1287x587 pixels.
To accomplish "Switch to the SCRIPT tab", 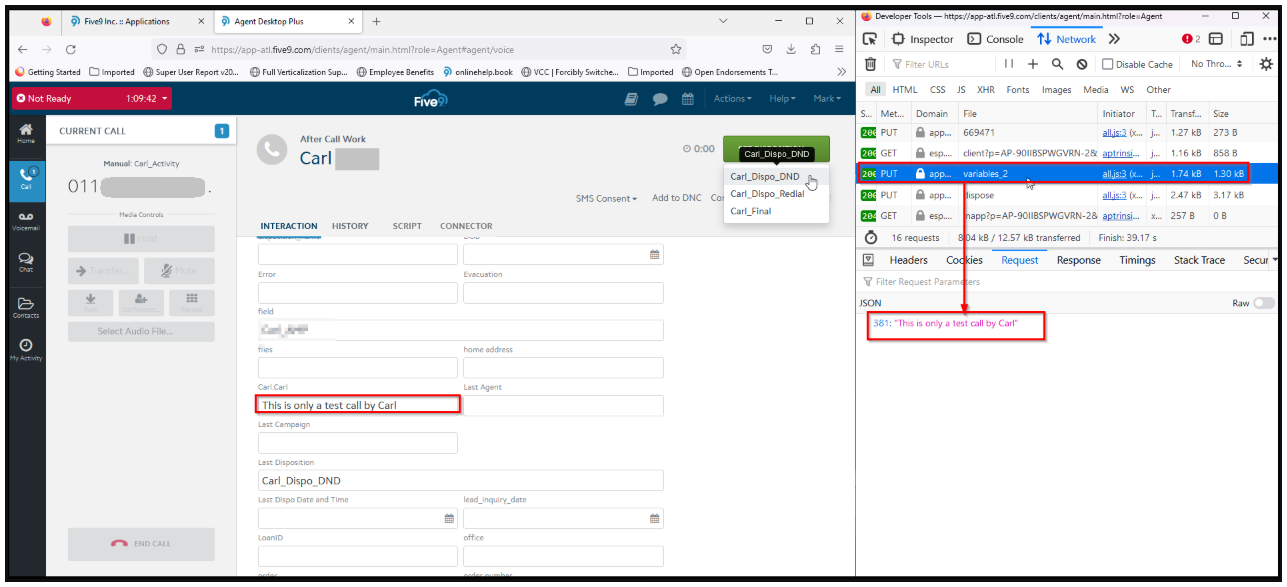I will (x=407, y=226).
